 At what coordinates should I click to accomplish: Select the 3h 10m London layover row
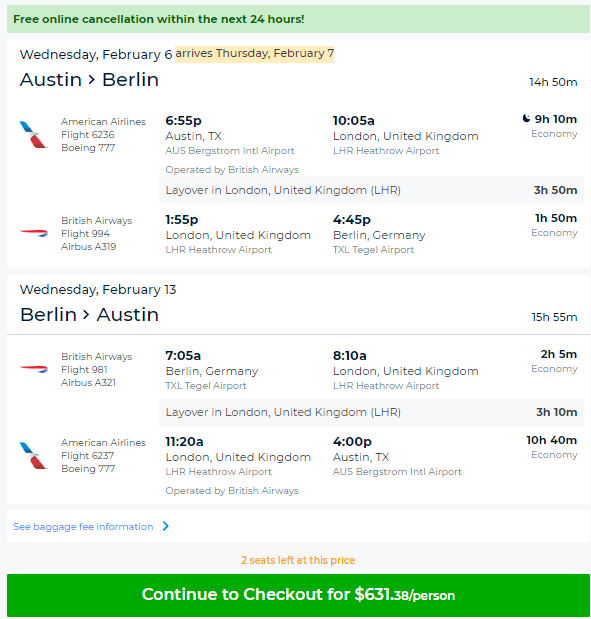[x=371, y=413]
